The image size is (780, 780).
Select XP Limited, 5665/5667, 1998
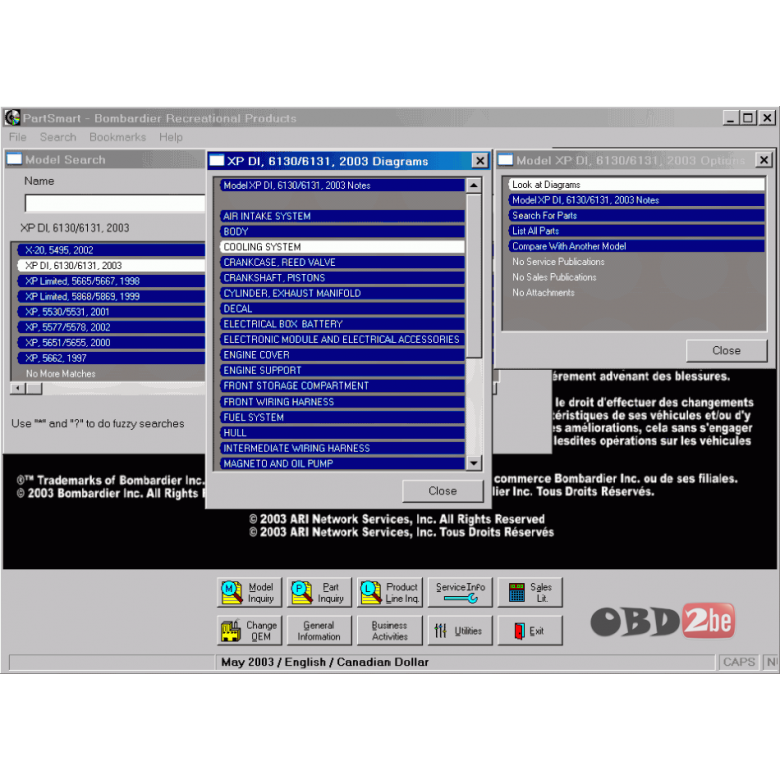click(x=110, y=281)
